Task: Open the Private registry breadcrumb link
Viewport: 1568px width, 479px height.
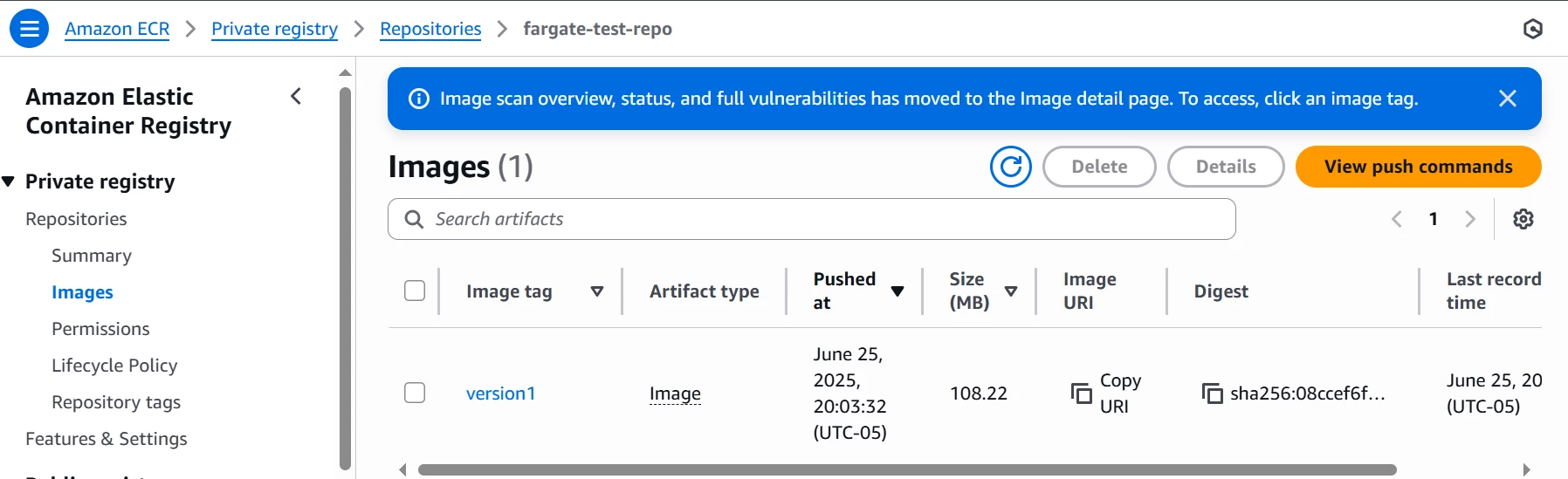Action: pyautogui.click(x=274, y=29)
